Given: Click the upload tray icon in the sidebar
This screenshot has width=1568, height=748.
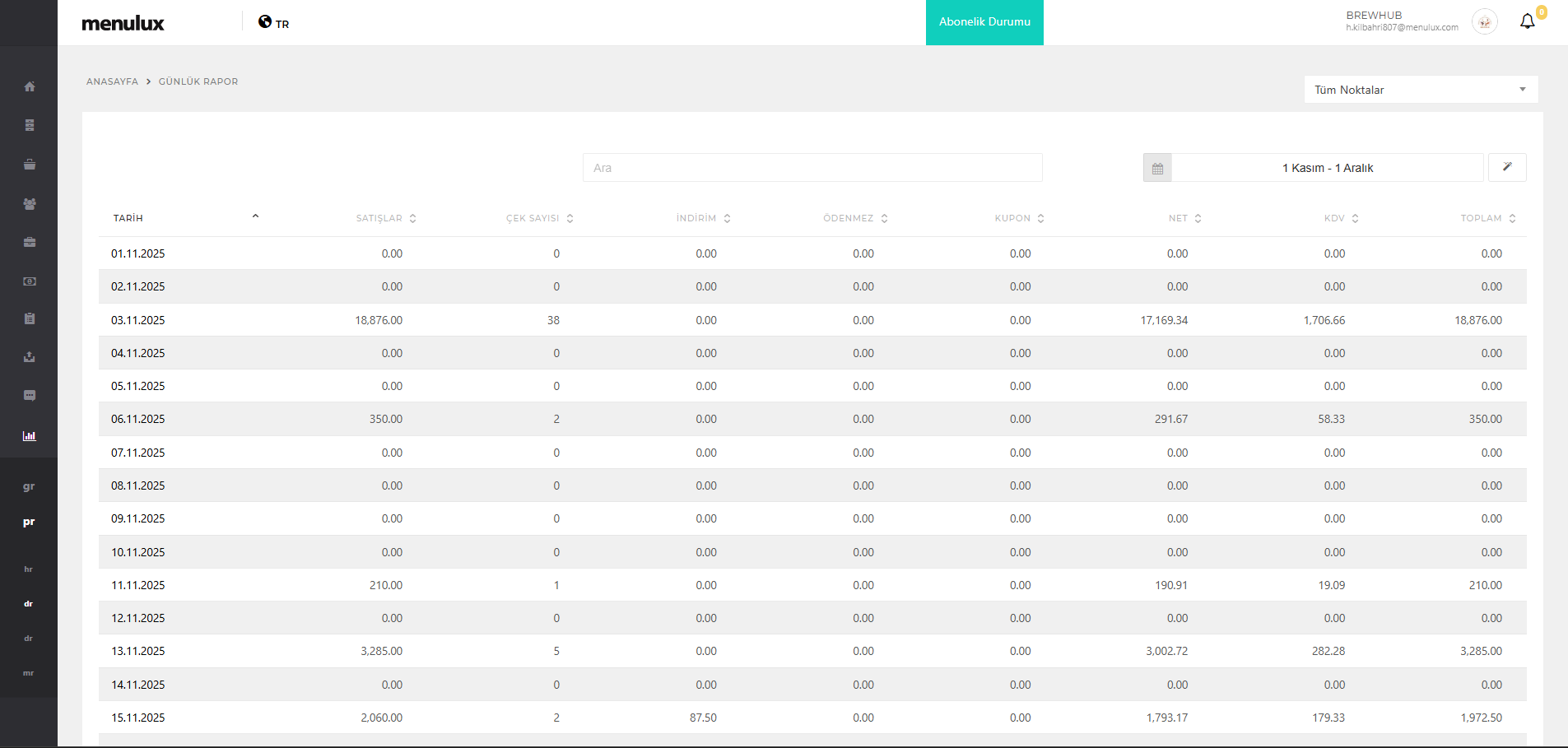Looking at the screenshot, I should click(30, 357).
